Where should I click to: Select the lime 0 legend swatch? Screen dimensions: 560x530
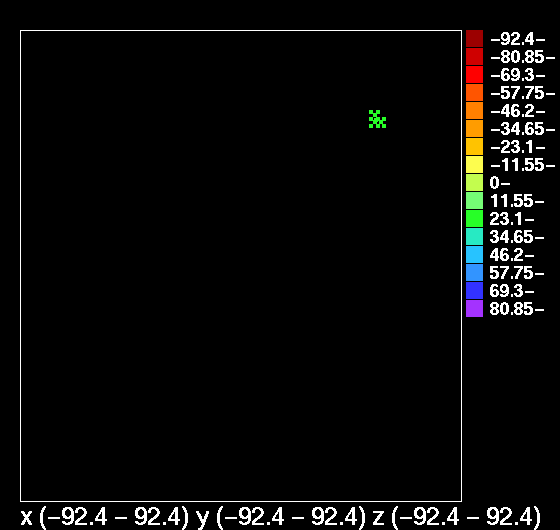[x=474, y=182]
